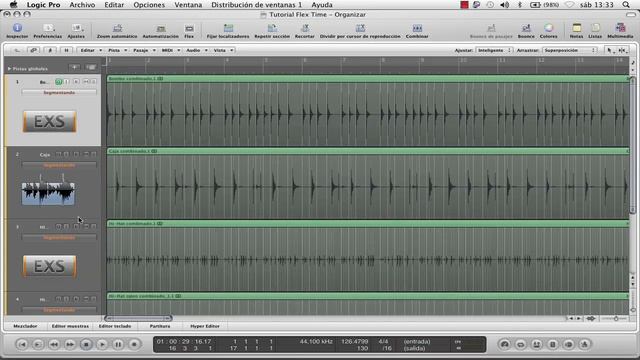Open Editar menu in menu bar
Screen dimensions: 640x360
tap(114, 5)
